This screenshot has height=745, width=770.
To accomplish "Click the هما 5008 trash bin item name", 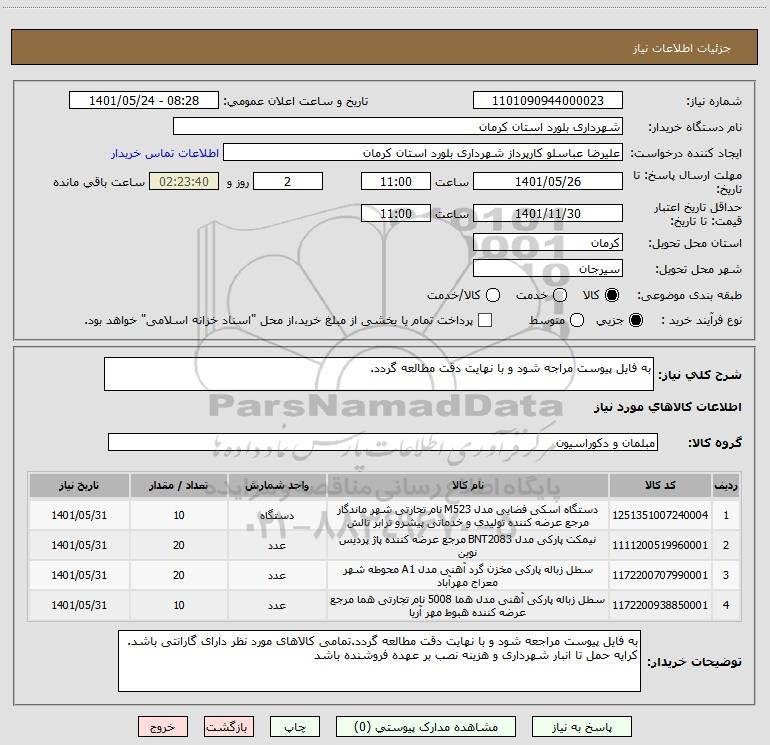I will point(468,606).
